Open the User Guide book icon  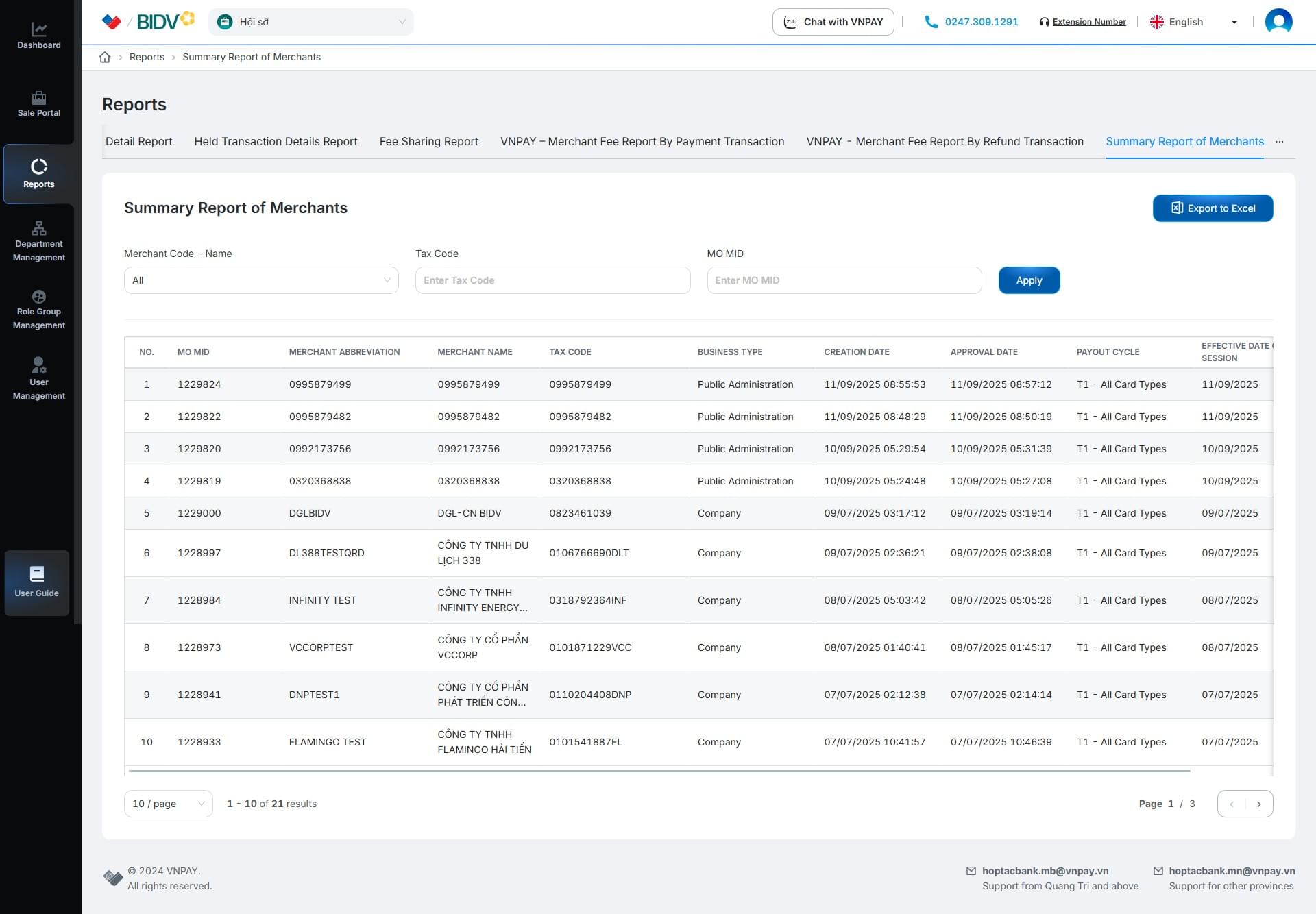click(x=37, y=574)
